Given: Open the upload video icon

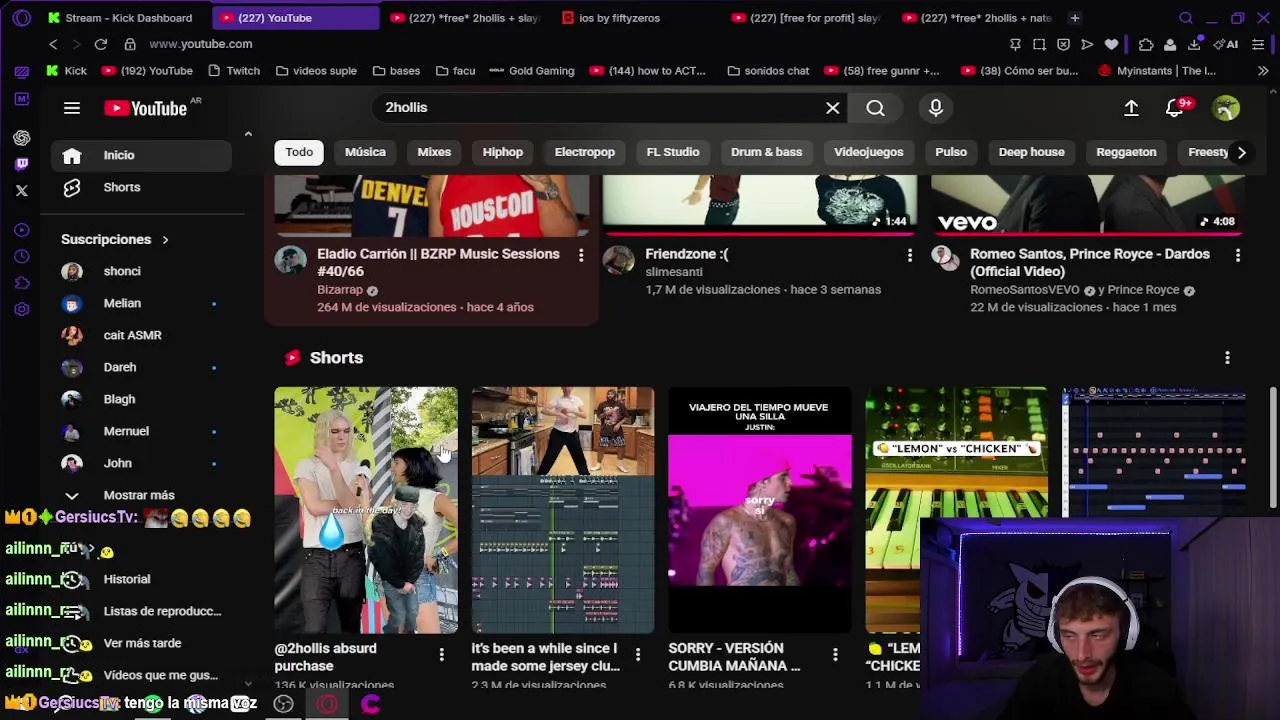Looking at the screenshot, I should (1131, 108).
